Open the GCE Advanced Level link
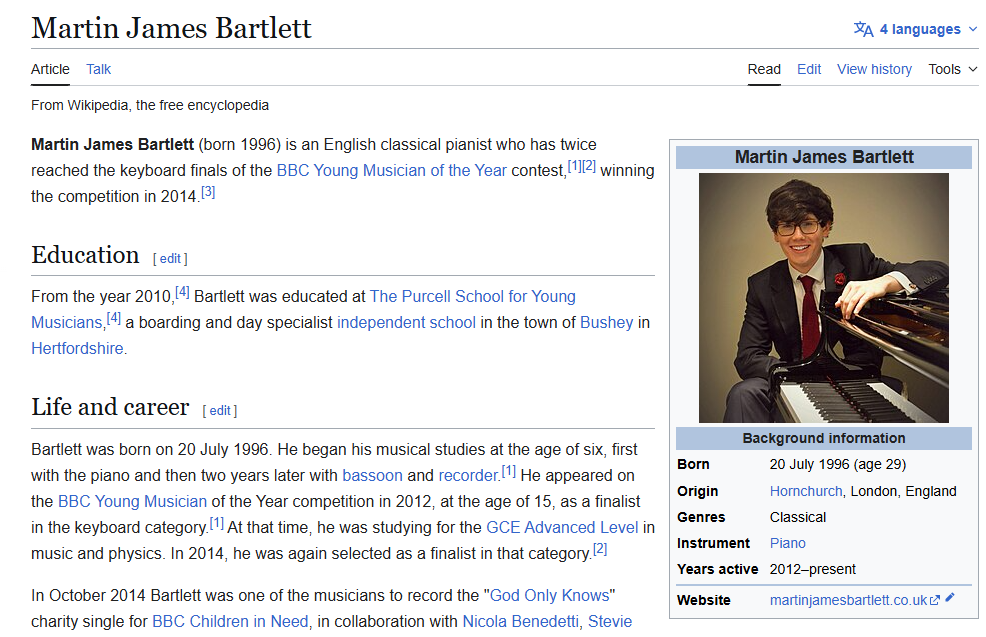This screenshot has height=637, width=986. point(562,527)
